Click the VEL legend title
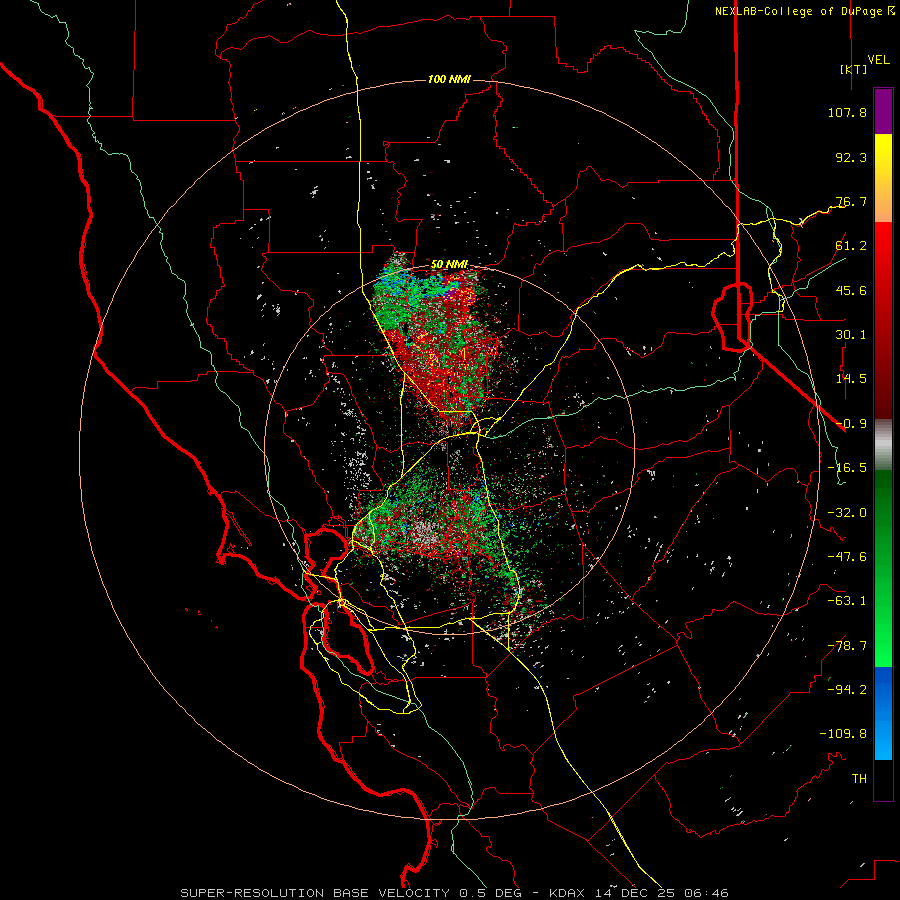900x900 pixels. coord(878,60)
